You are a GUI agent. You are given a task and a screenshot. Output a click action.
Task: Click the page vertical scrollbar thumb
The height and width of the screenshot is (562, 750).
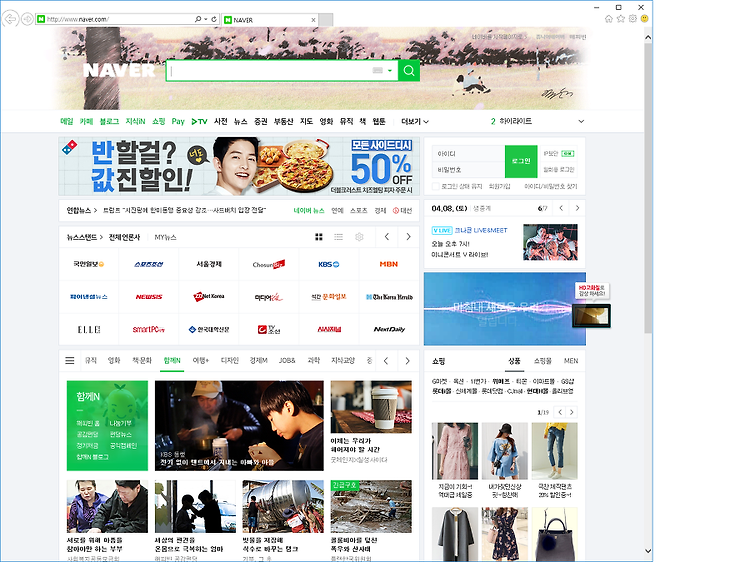click(648, 189)
